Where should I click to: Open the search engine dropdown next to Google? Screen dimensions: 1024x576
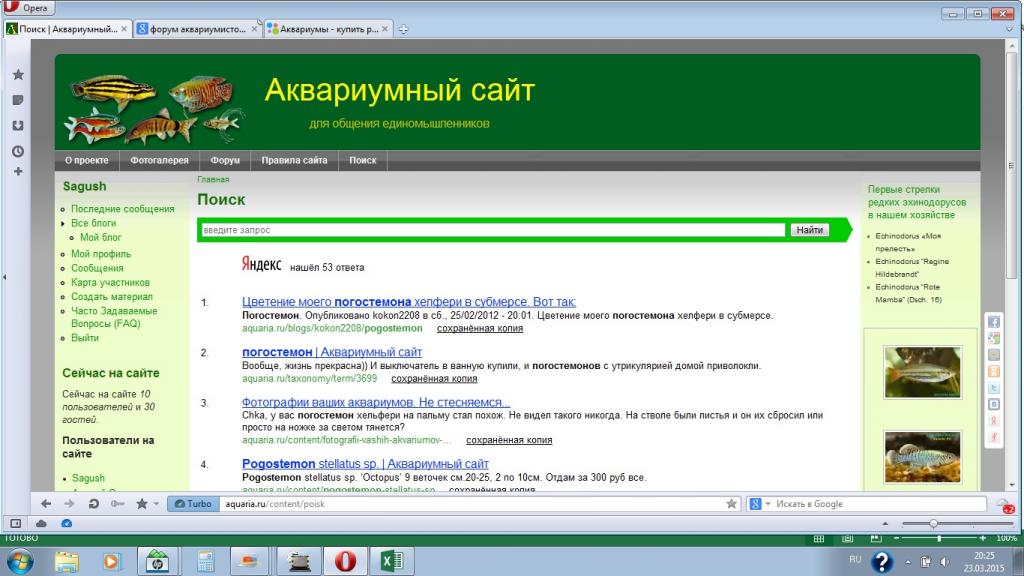(x=768, y=504)
